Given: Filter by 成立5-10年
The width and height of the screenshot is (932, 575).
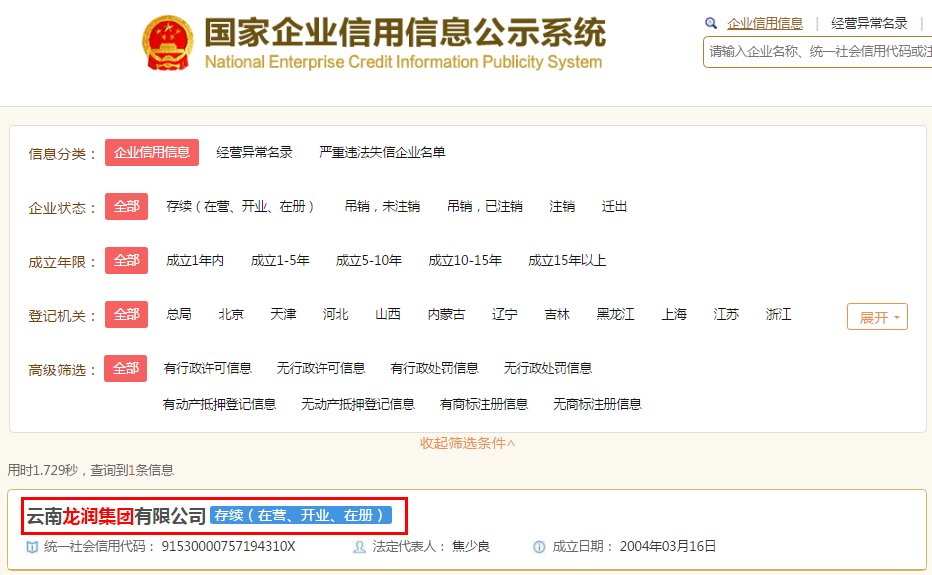Looking at the screenshot, I should coord(369,260).
